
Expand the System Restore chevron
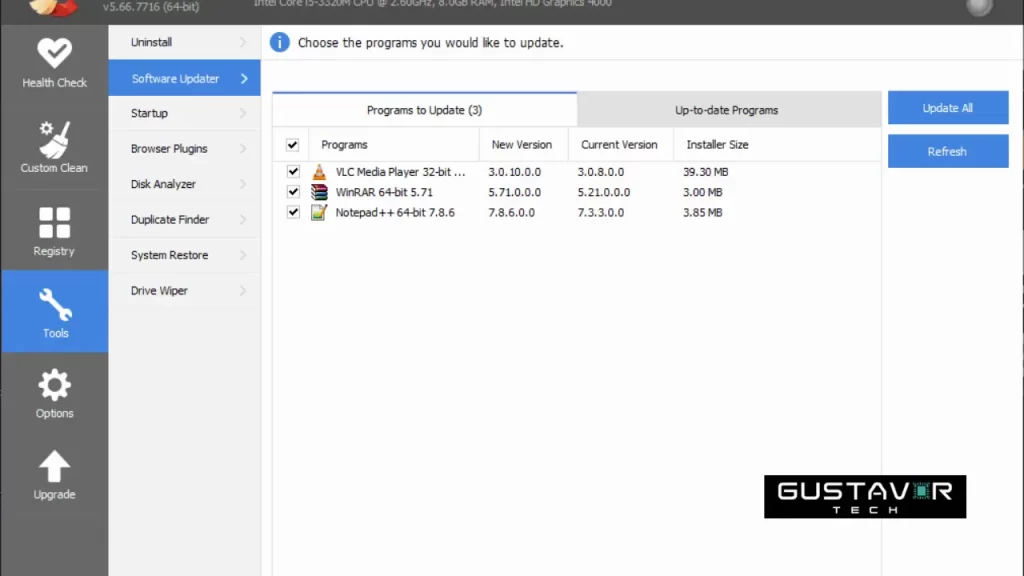coord(243,255)
